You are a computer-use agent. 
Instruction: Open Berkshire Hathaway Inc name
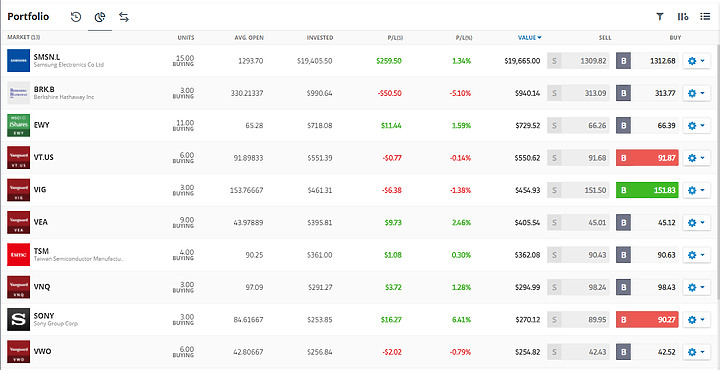pos(64,97)
